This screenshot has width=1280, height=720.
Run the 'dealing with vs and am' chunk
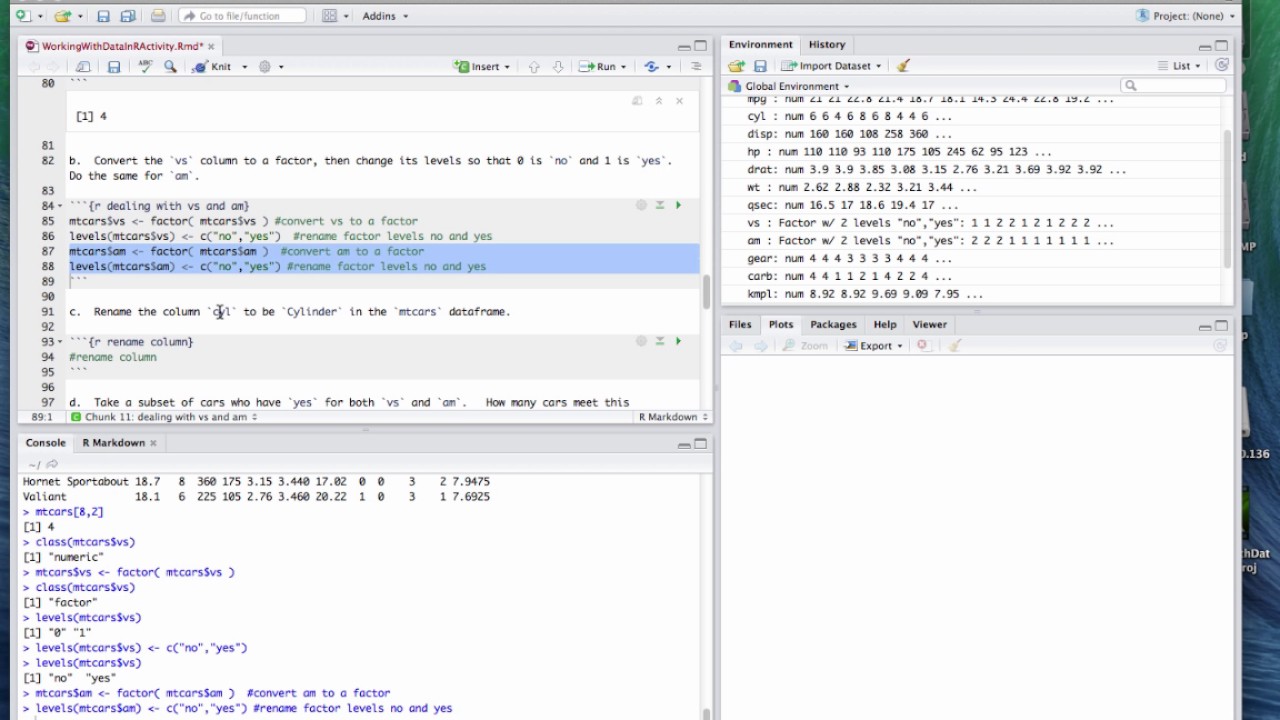(678, 206)
